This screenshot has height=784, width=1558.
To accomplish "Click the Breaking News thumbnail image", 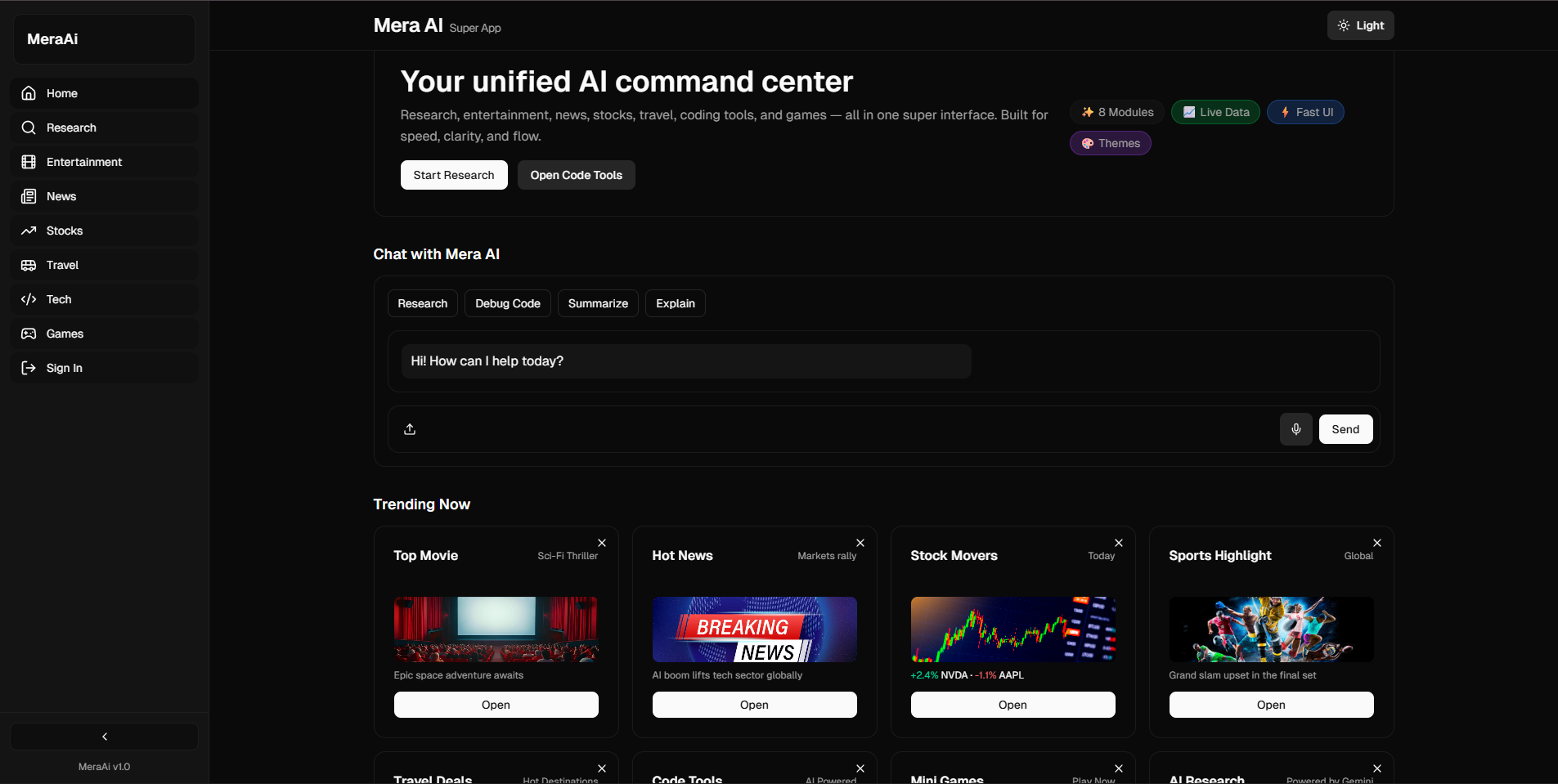I will tap(754, 629).
